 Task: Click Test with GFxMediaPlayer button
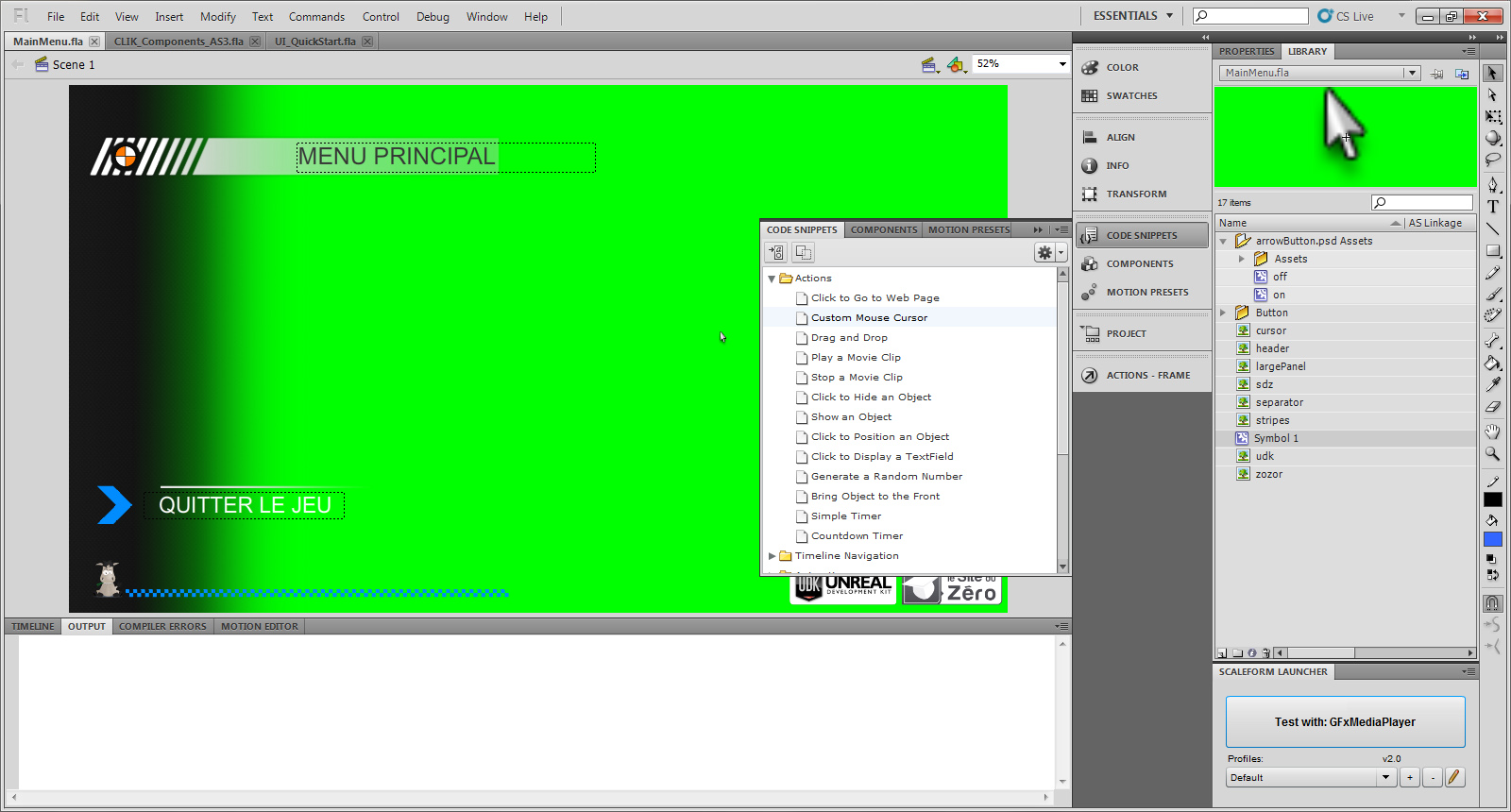(x=1345, y=721)
